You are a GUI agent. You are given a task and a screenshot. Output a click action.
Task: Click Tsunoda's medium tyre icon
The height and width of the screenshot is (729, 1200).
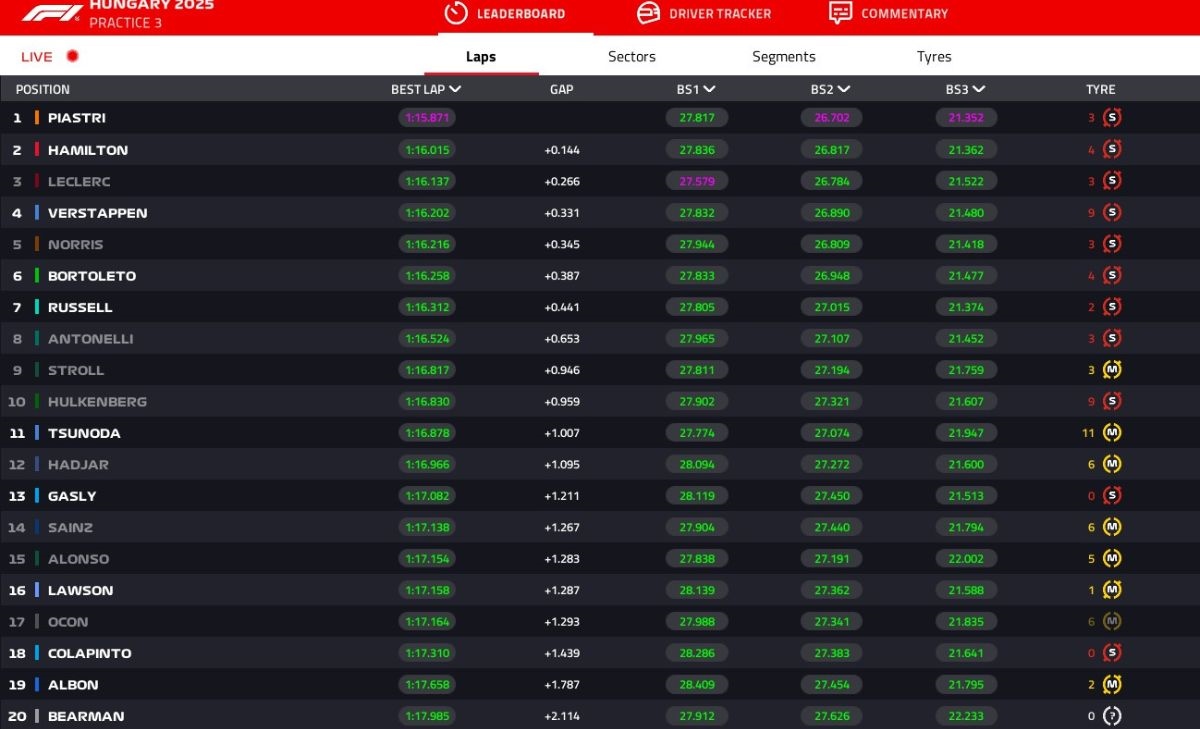[1111, 433]
